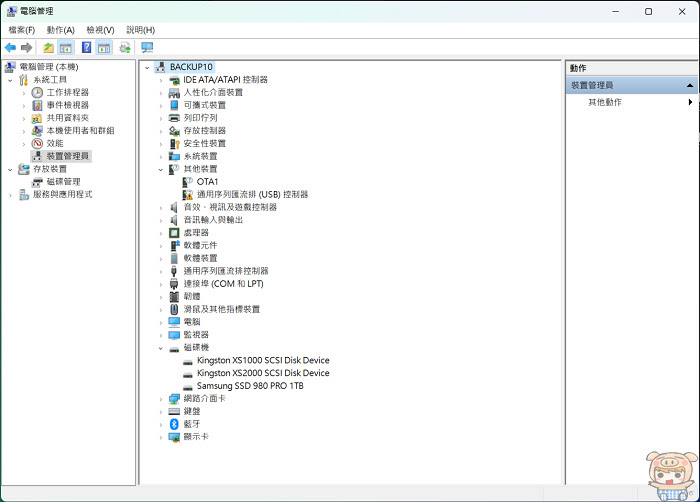Collapse the 裝置管理員 actions section arrow
Screen dimensions: 700x502
point(690,85)
